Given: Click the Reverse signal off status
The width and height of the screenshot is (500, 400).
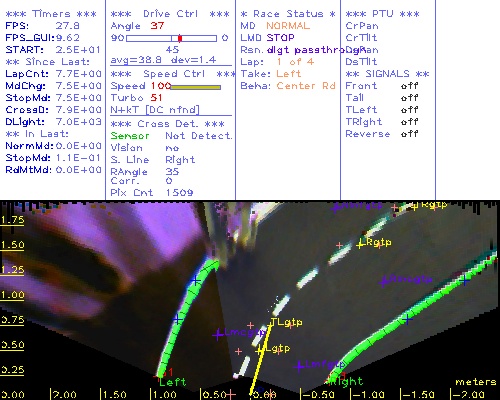Looking at the screenshot, I should (x=409, y=134).
